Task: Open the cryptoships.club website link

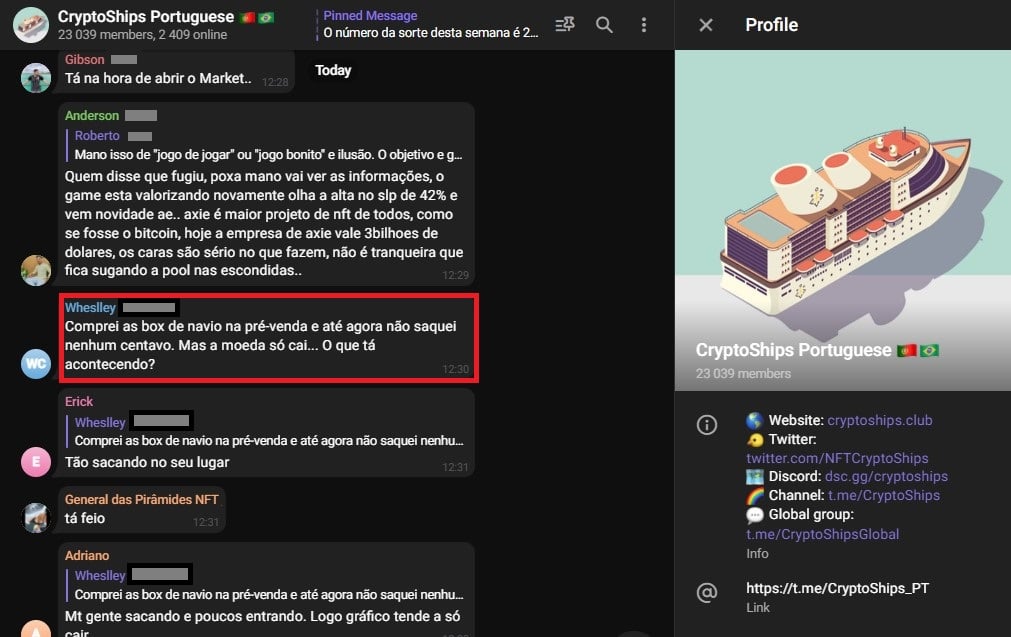Action: pyautogui.click(x=879, y=420)
